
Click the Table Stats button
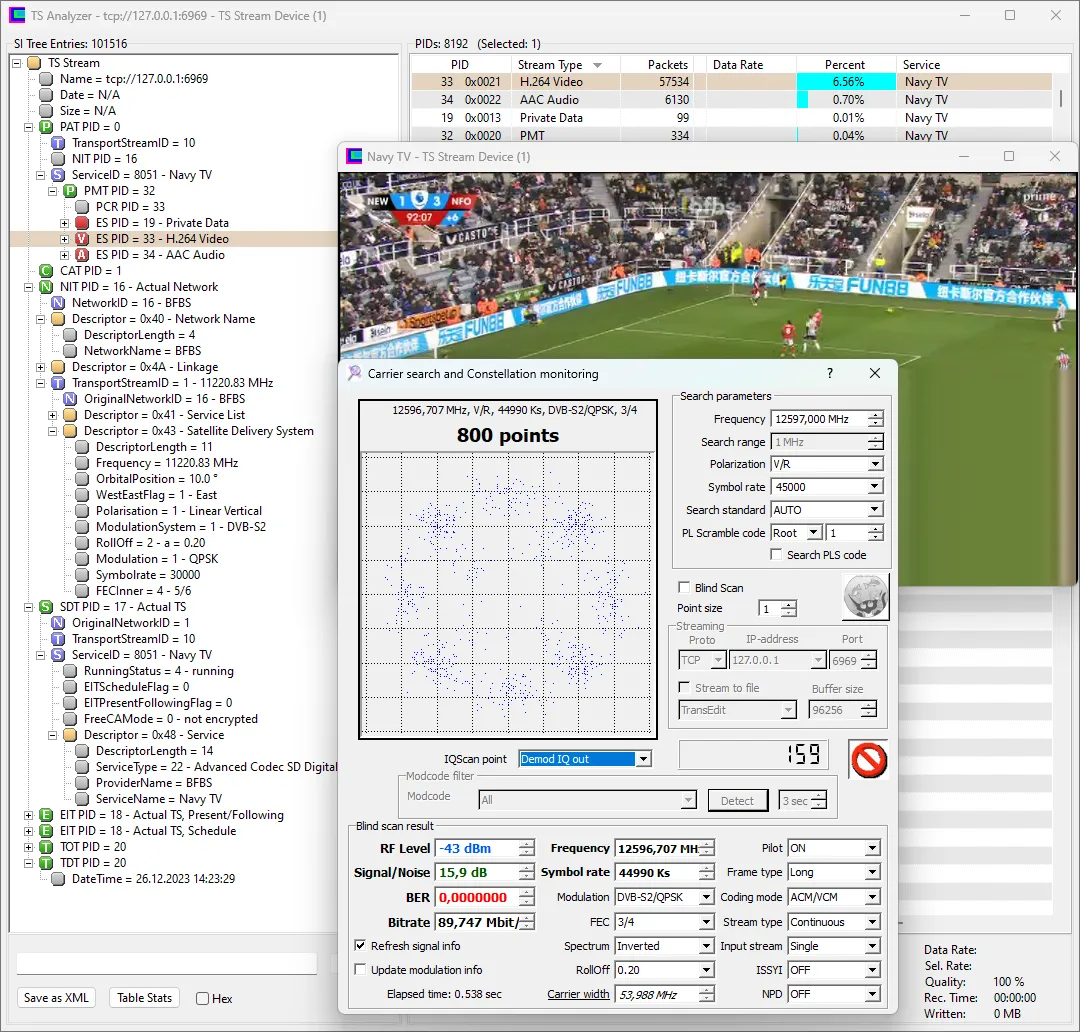coord(145,997)
